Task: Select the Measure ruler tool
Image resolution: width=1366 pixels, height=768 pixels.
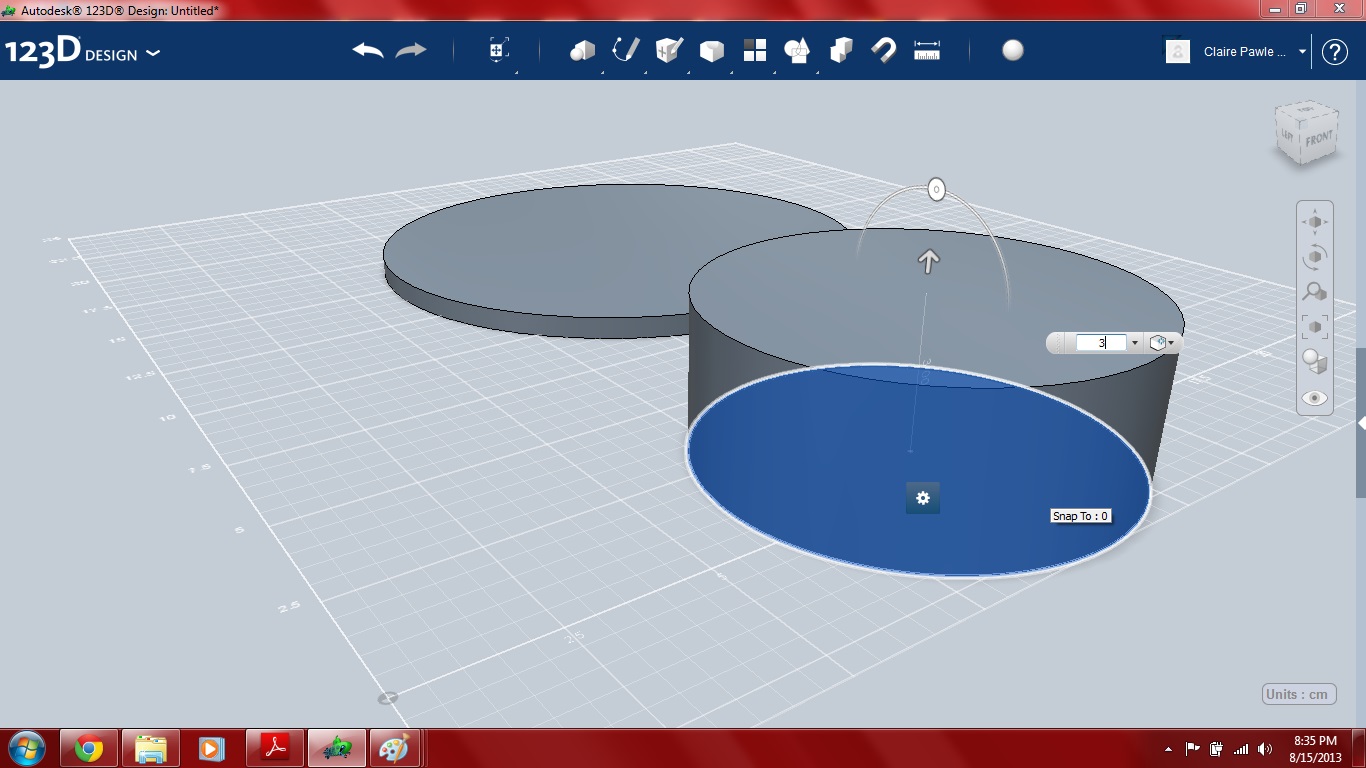Action: point(927,51)
